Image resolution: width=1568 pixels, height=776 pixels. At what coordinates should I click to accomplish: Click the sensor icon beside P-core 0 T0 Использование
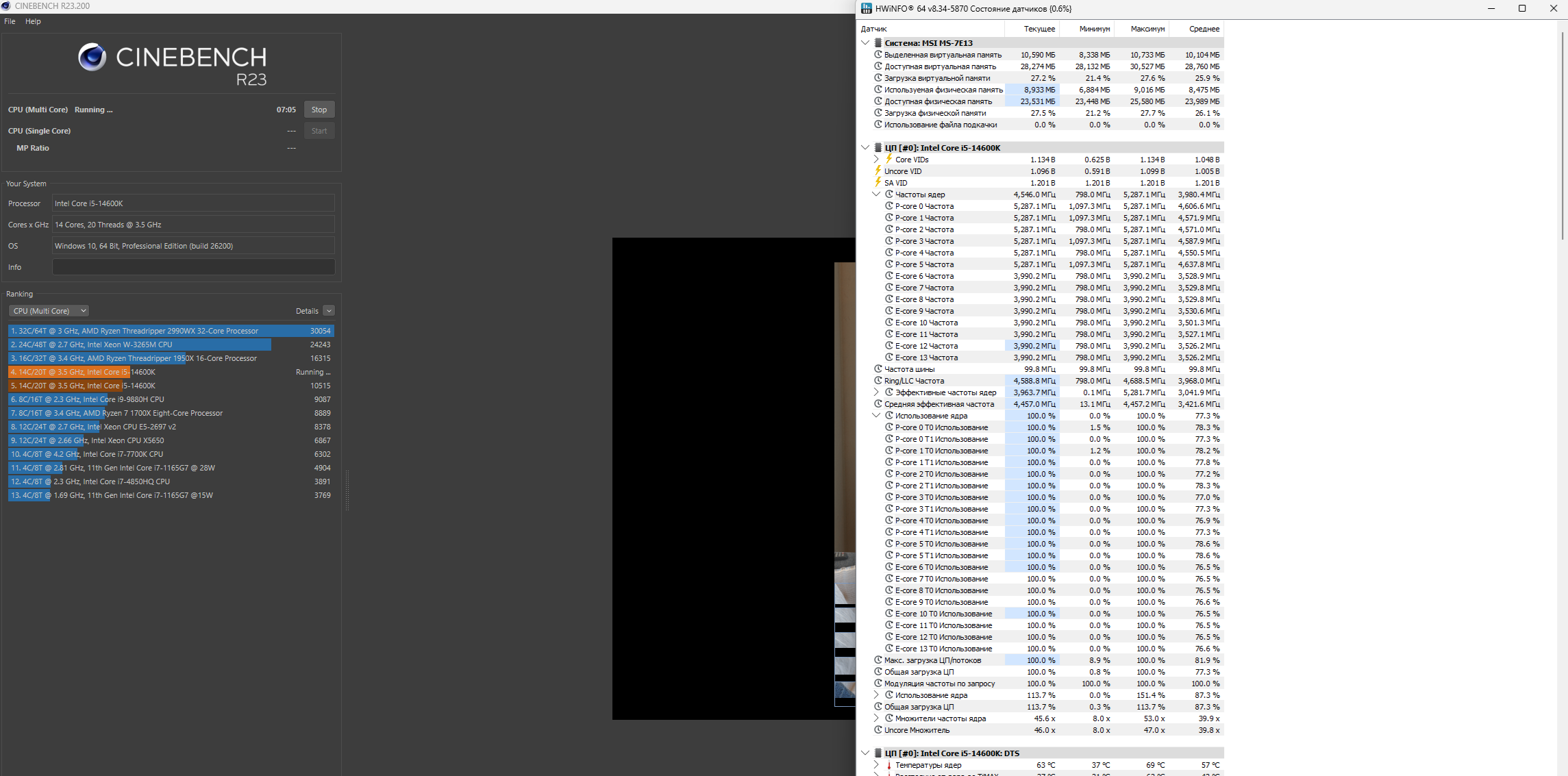(889, 427)
